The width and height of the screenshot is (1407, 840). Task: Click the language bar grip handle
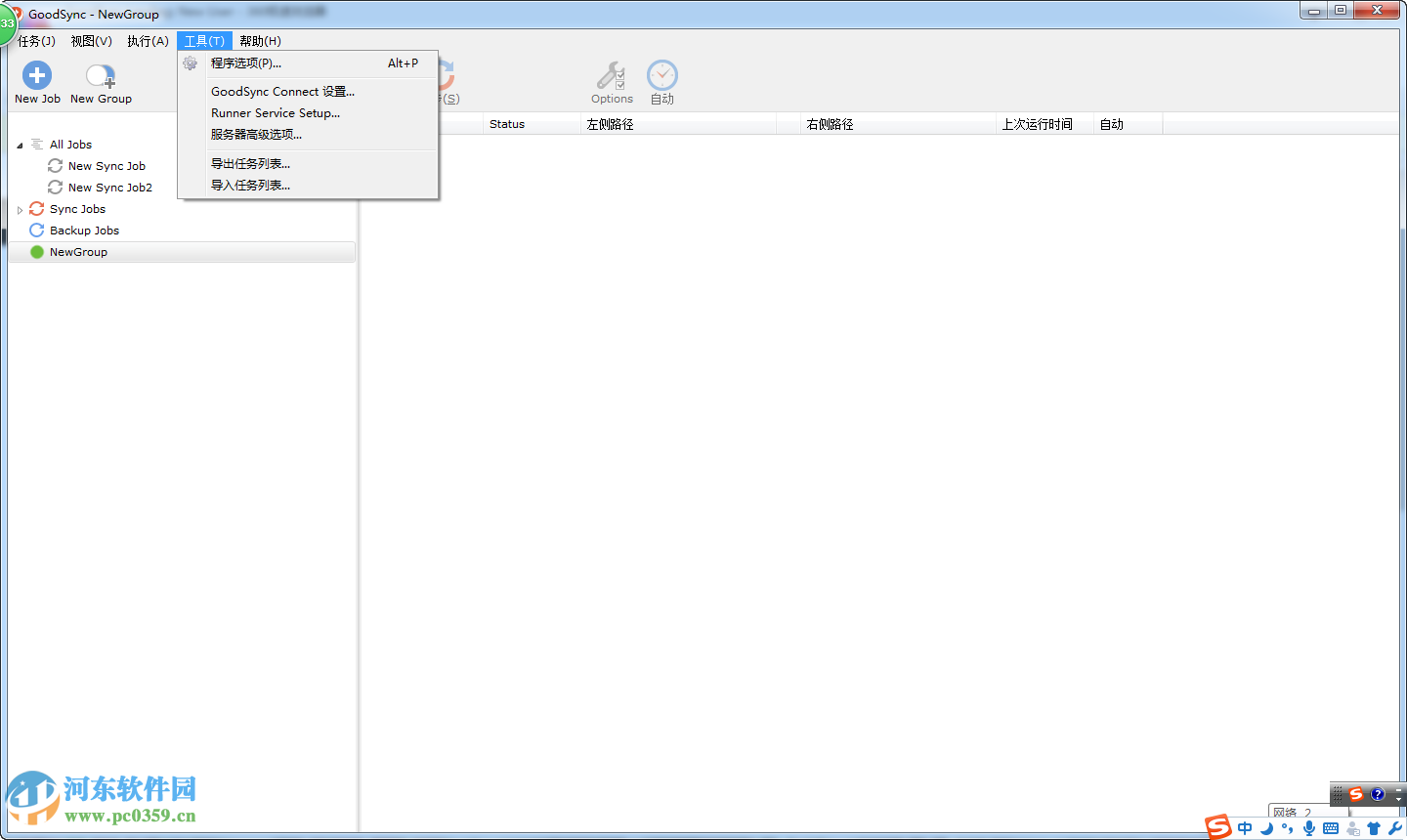1337,794
